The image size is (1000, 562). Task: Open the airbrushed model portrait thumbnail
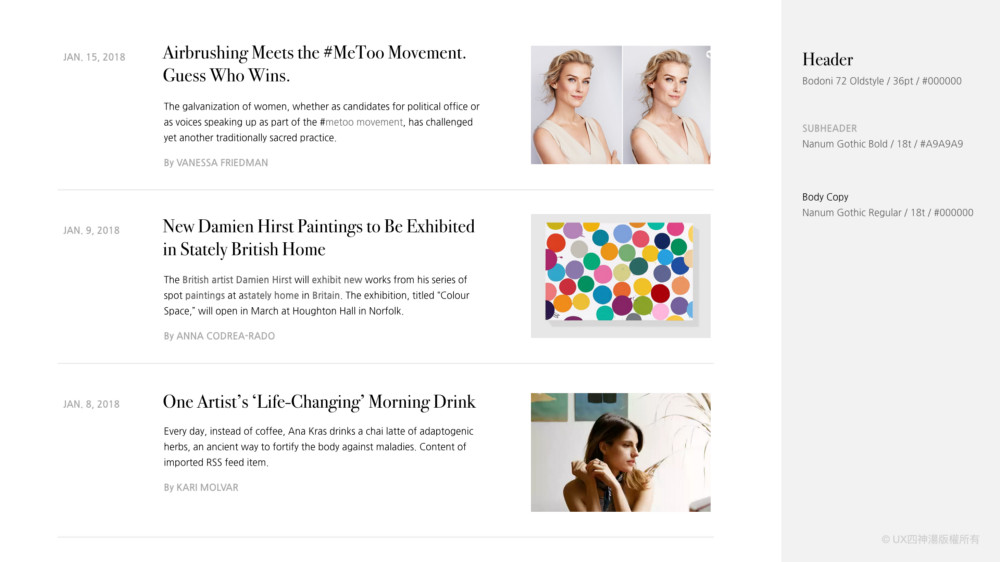click(621, 105)
